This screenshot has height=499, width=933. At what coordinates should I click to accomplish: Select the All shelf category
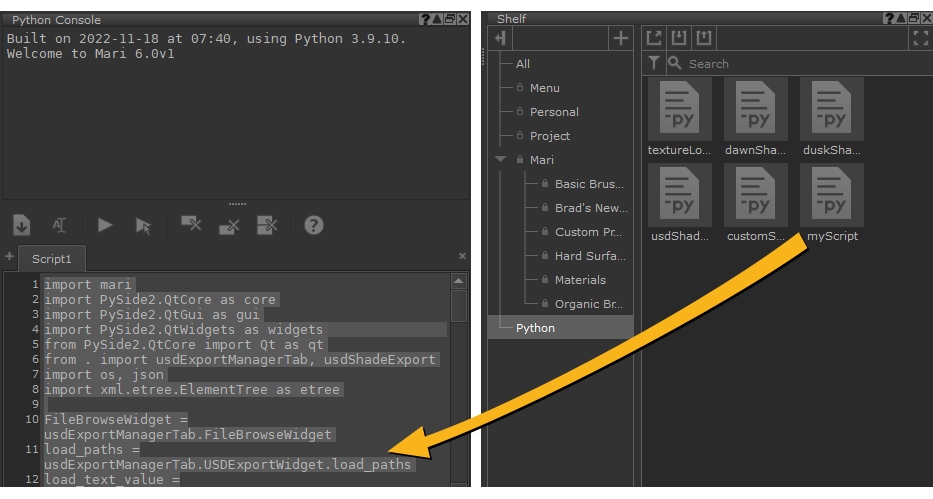click(523, 64)
